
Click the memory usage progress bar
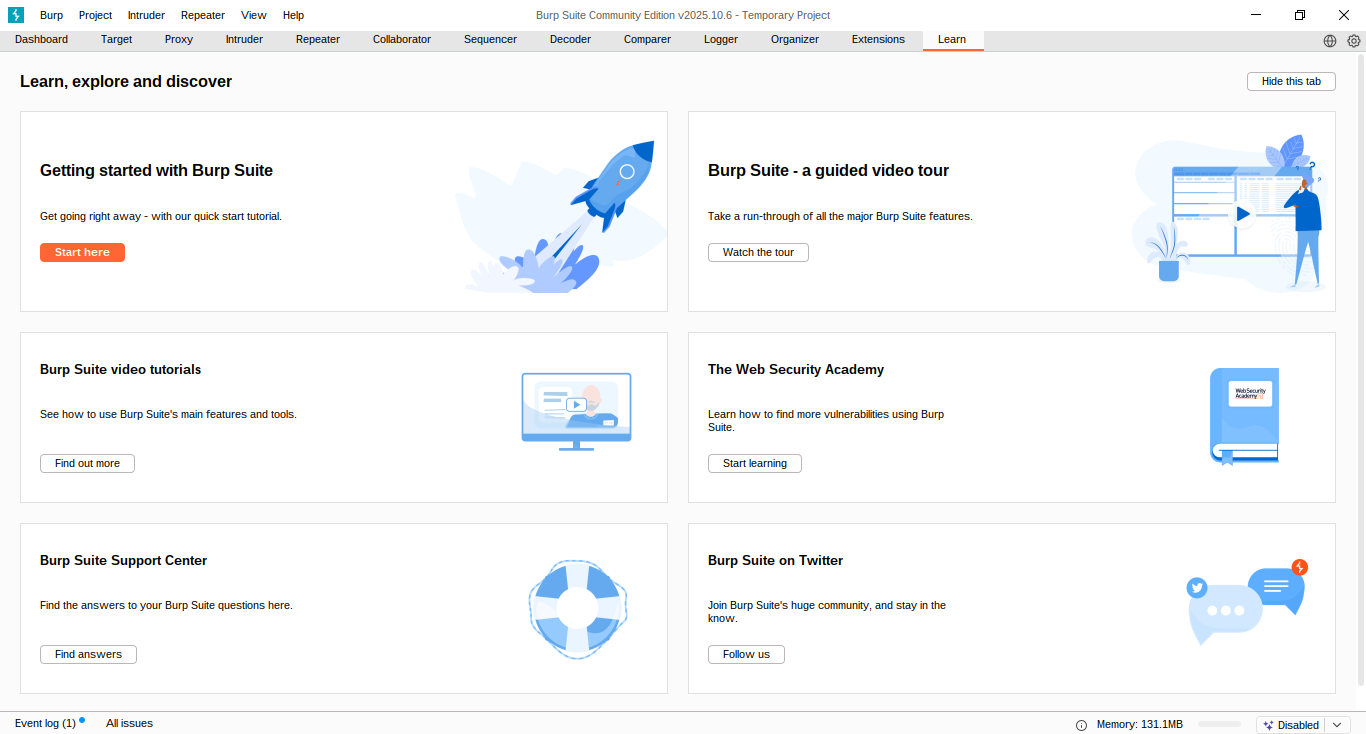[1219, 725]
